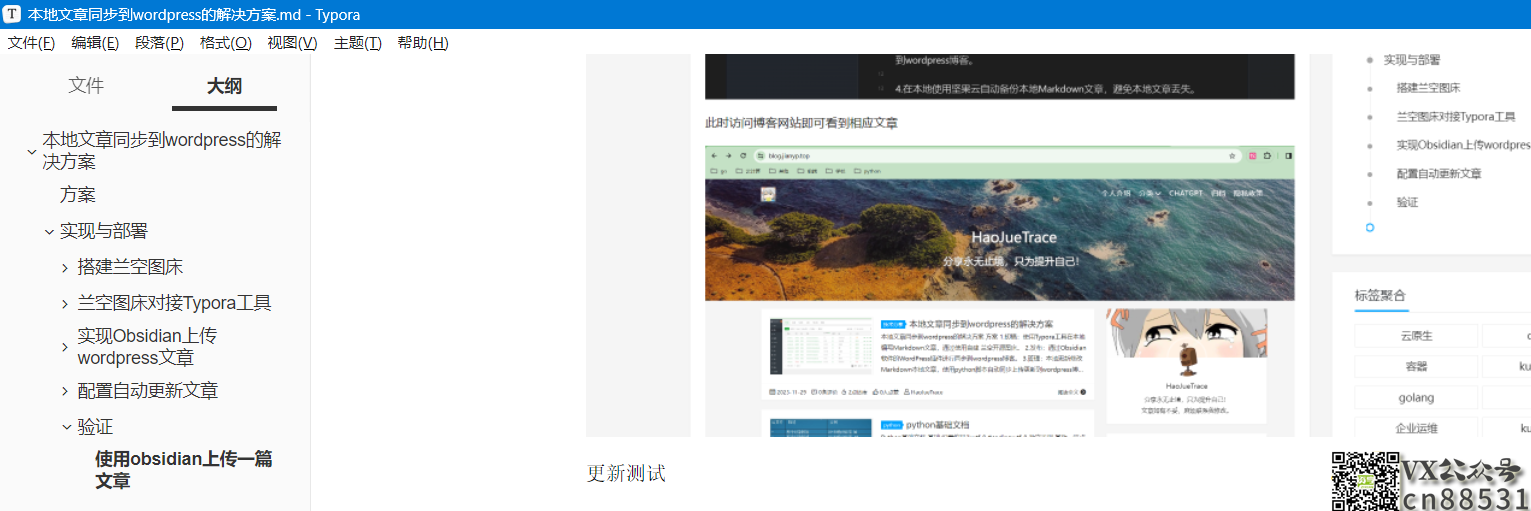The height and width of the screenshot is (511, 1531).
Task: Click the python bookmark folder in embedded browser
Action: (x=868, y=171)
